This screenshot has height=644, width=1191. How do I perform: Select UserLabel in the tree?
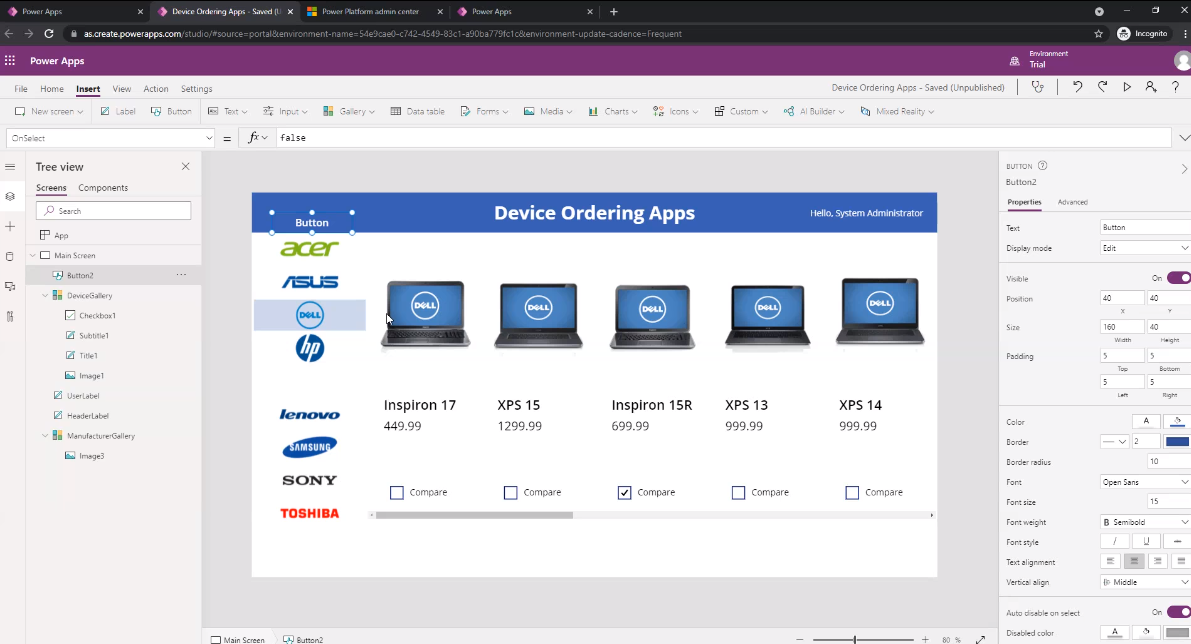tap(83, 396)
